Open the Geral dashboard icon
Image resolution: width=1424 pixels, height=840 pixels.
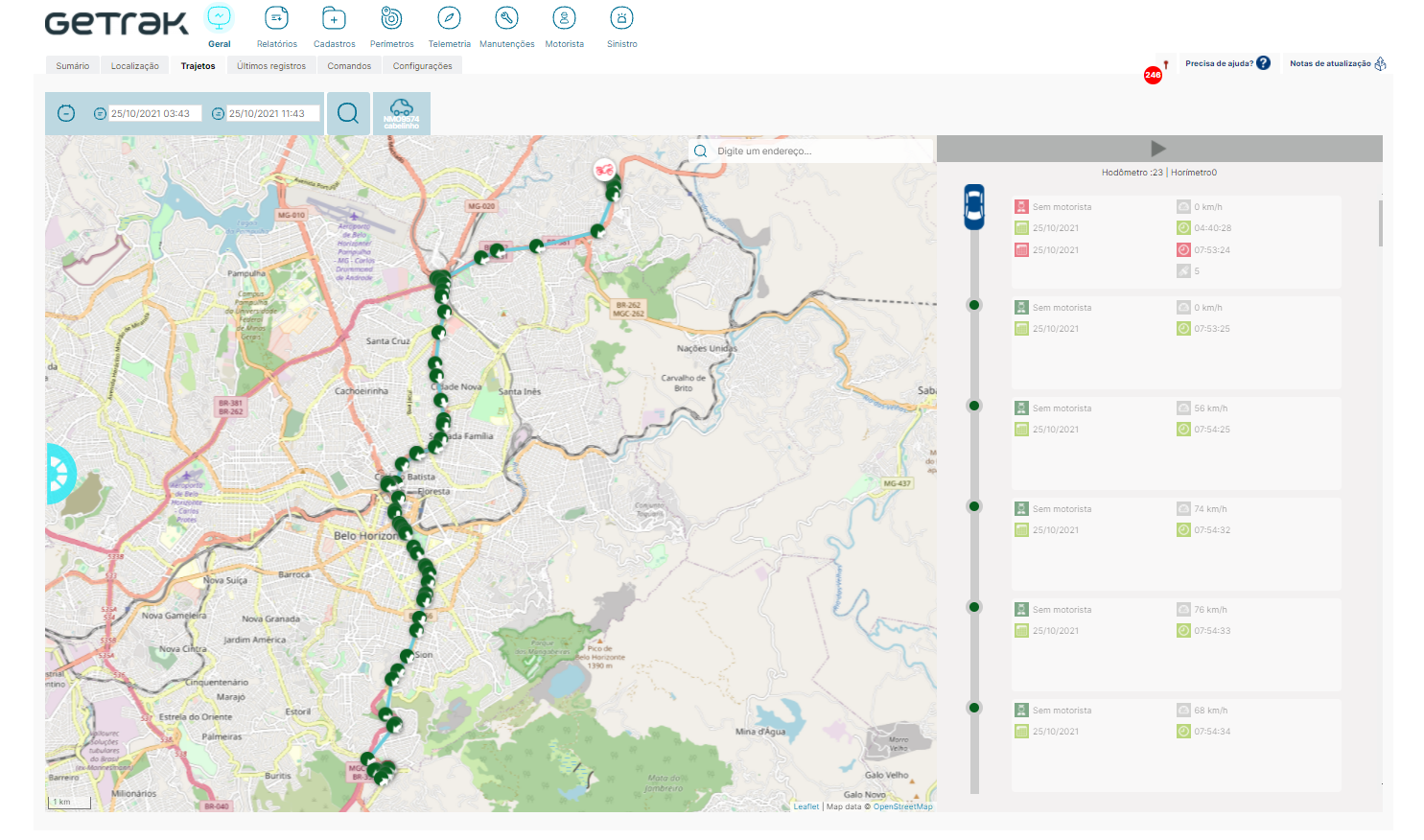coord(220,18)
